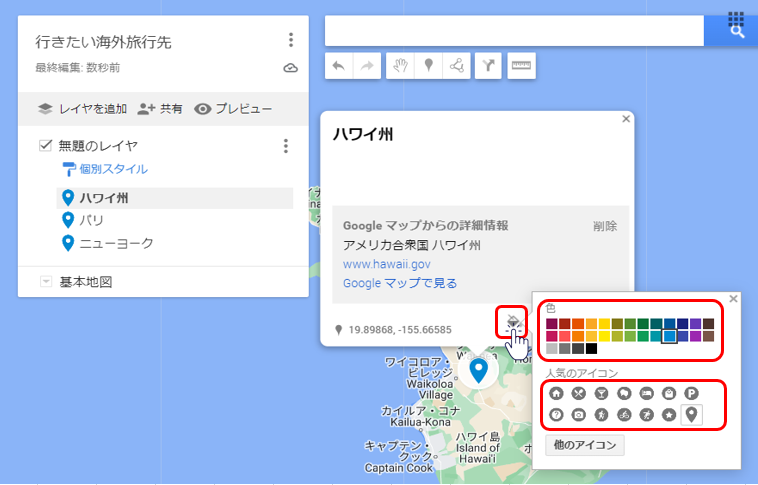Image resolution: width=758 pixels, height=485 pixels.
Task: Activate the ruler measure tool
Action: tap(521, 66)
